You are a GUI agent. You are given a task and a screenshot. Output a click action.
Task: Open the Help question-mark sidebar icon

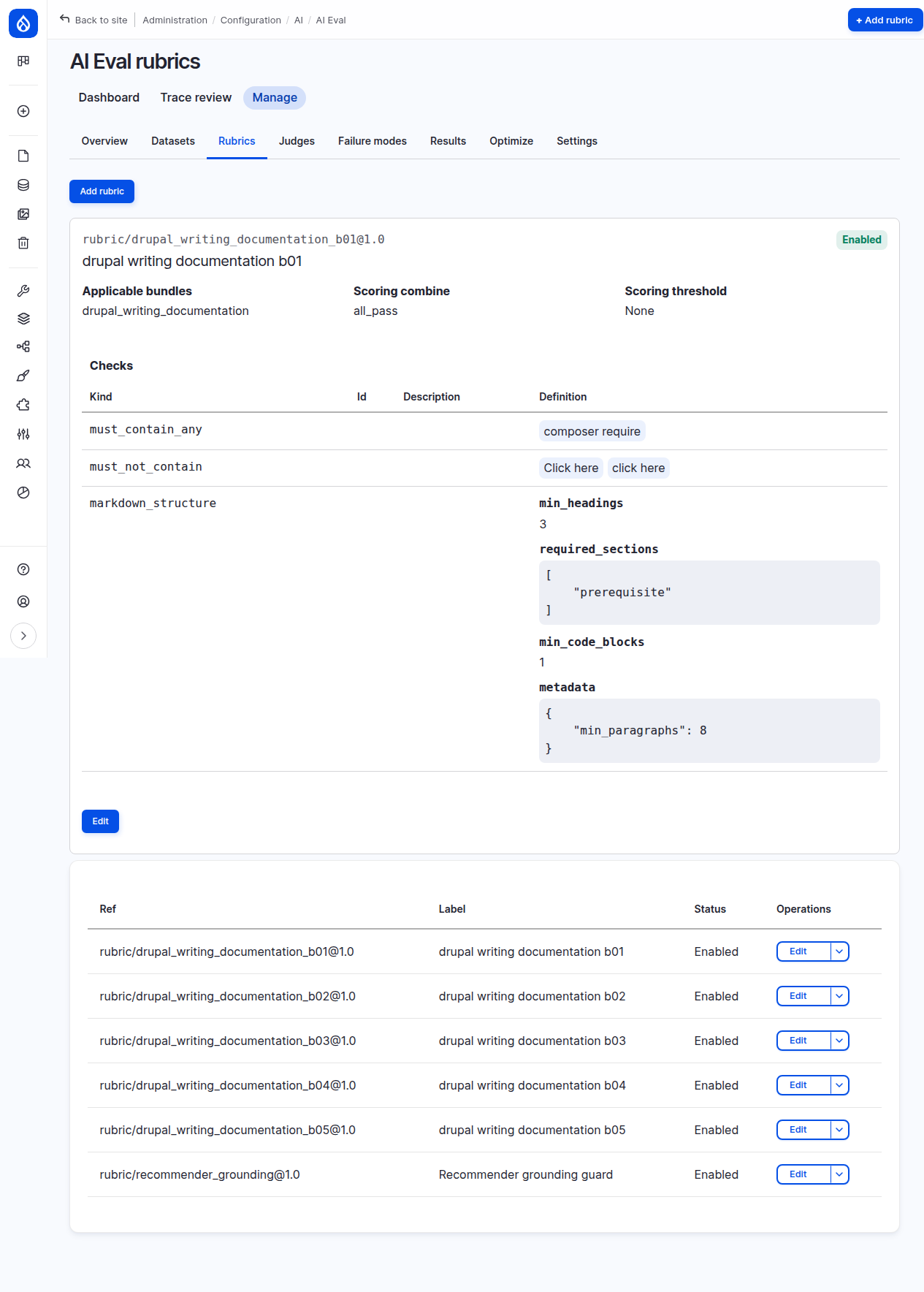23,569
